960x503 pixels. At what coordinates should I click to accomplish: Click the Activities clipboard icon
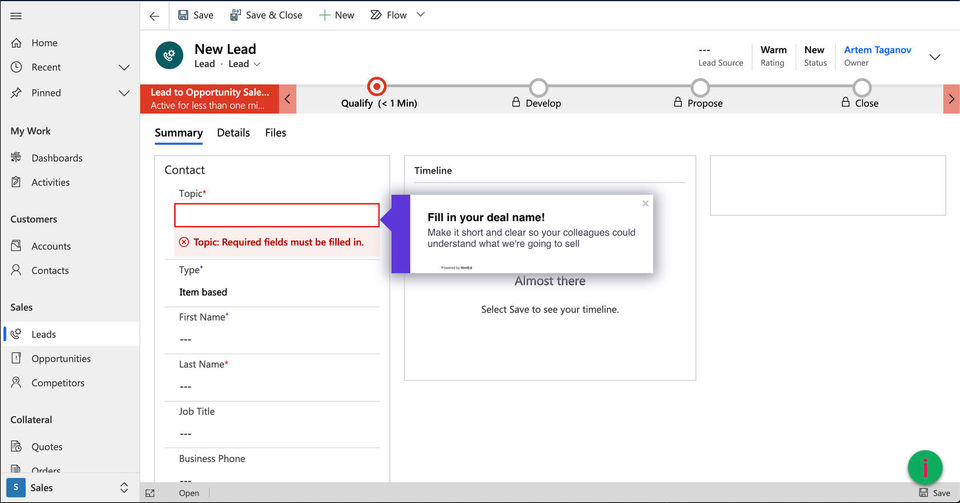click(17, 182)
